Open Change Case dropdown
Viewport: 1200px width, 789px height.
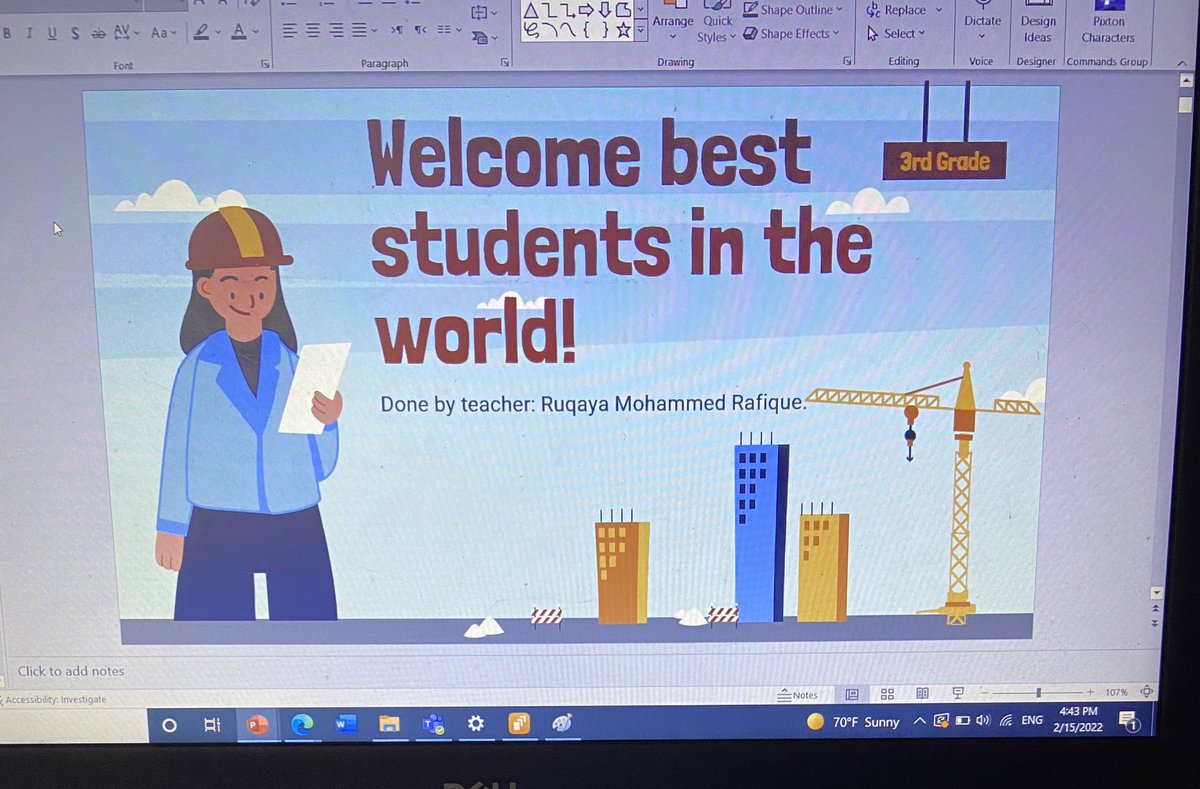coord(163,33)
